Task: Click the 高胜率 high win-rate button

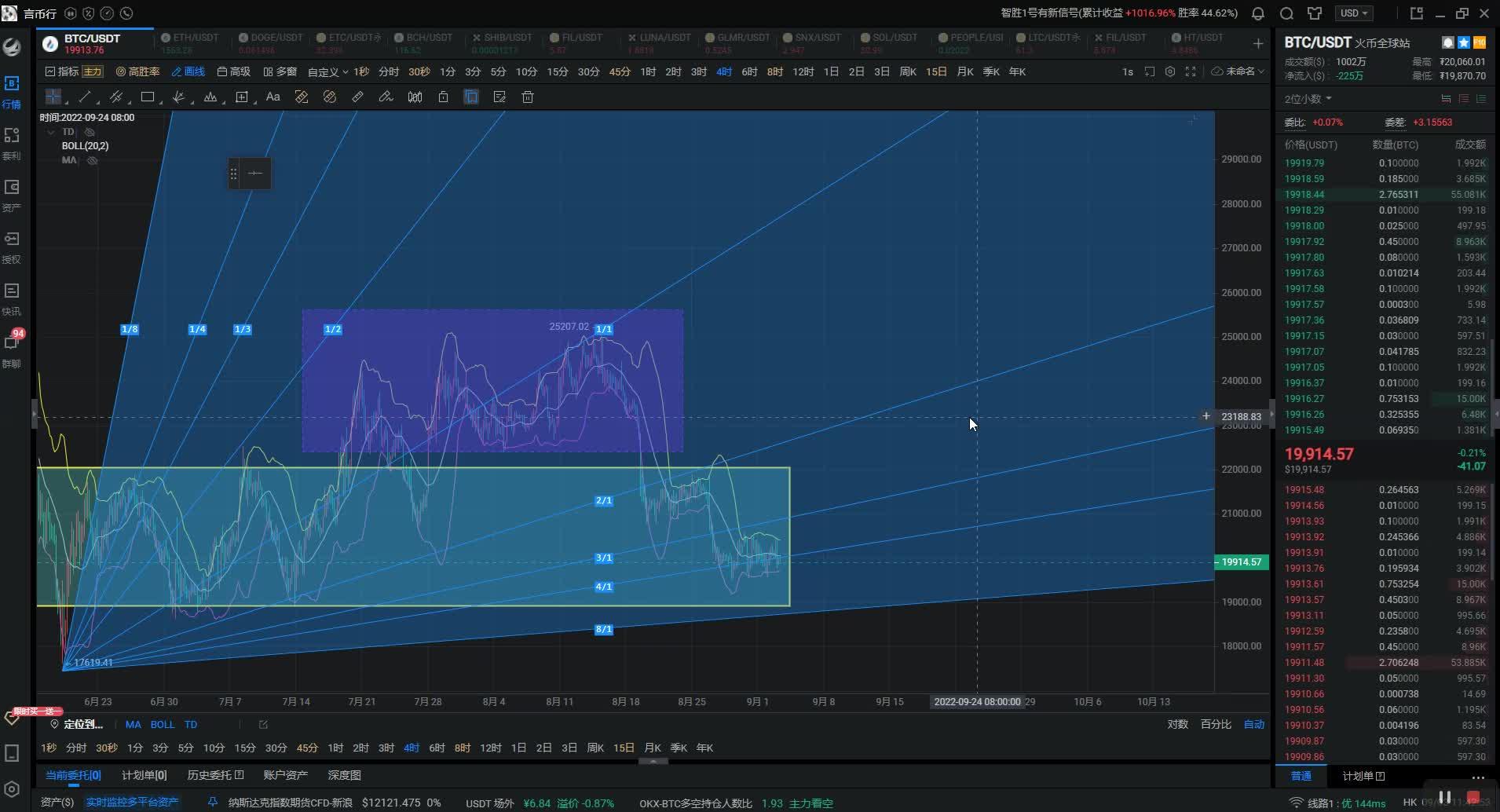Action: 138,71
